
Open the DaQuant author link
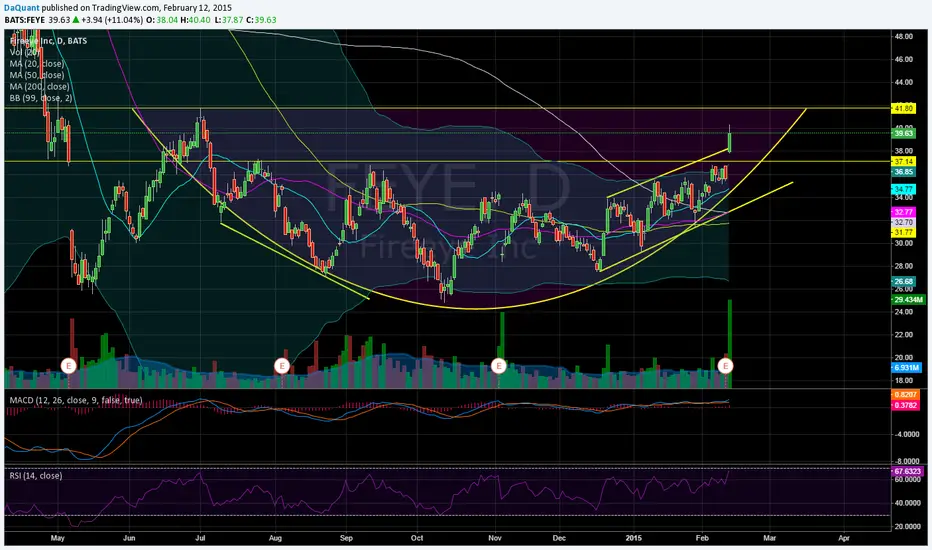(x=21, y=8)
